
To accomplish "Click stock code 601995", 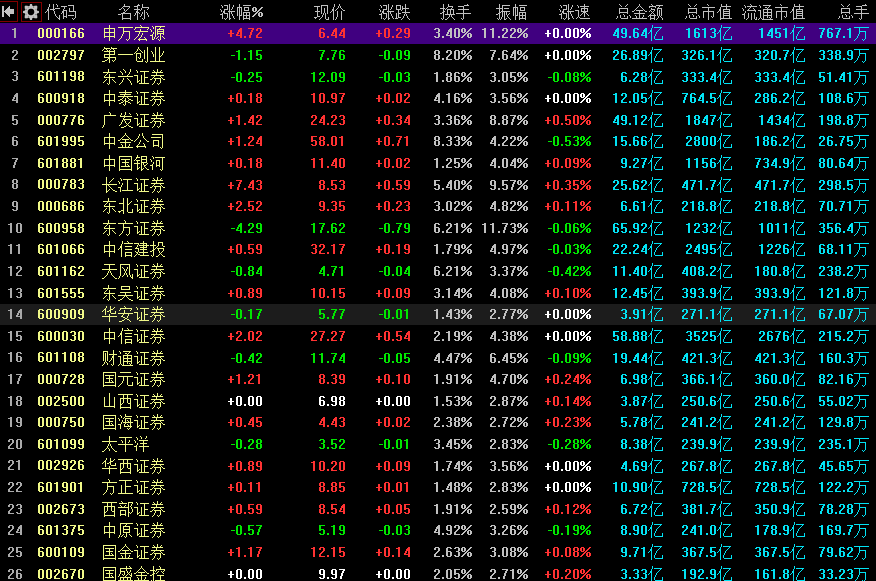I will click(x=61, y=141).
